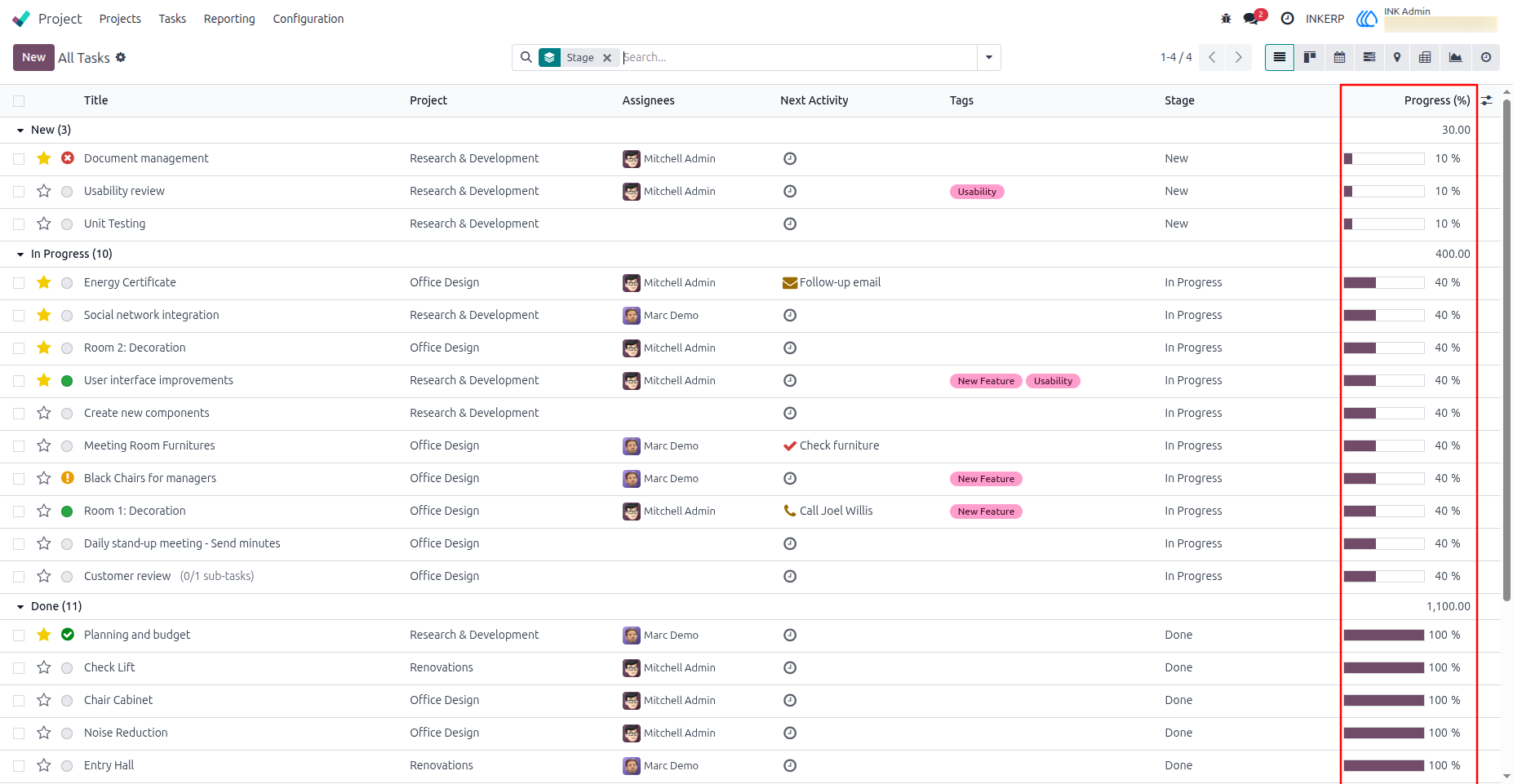Click the New task button
Image resolution: width=1513 pixels, height=784 pixels.
33,57
